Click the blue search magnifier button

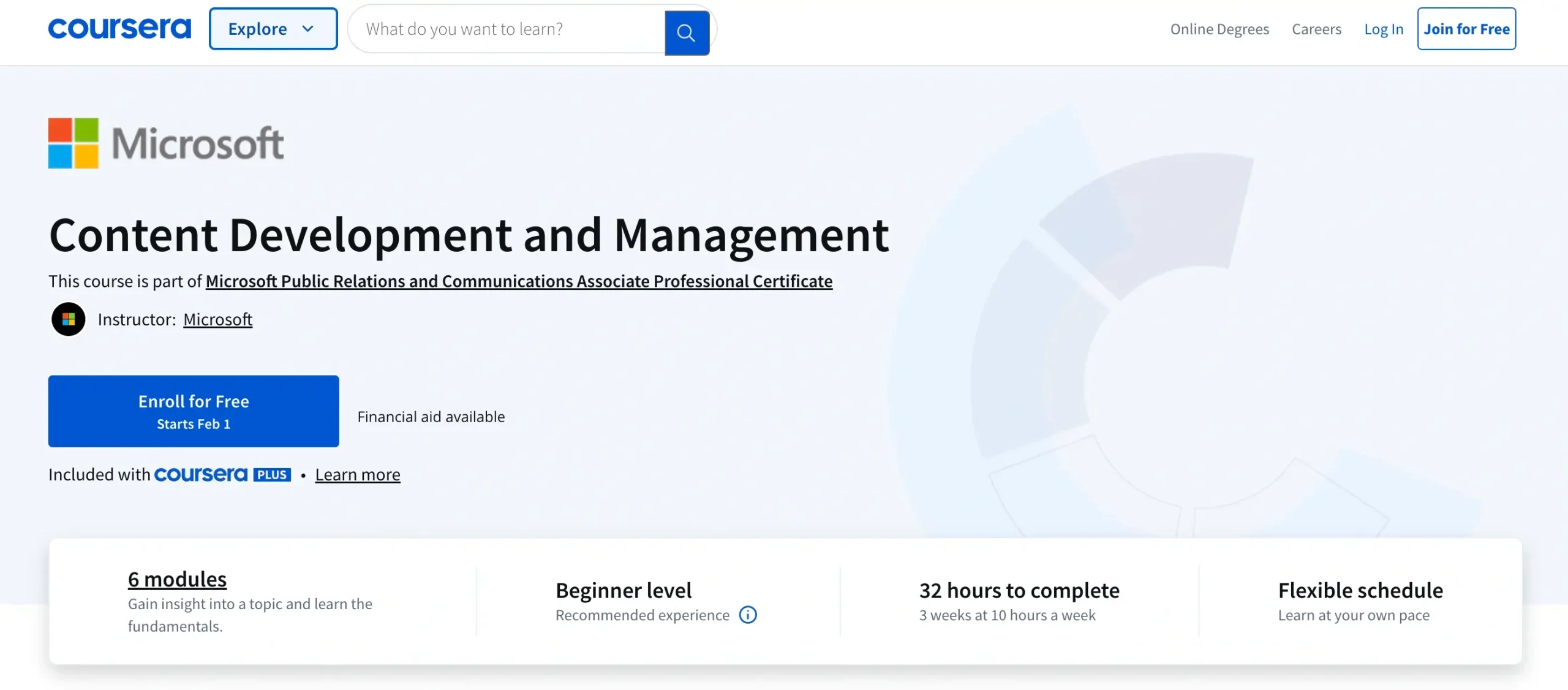click(x=687, y=32)
